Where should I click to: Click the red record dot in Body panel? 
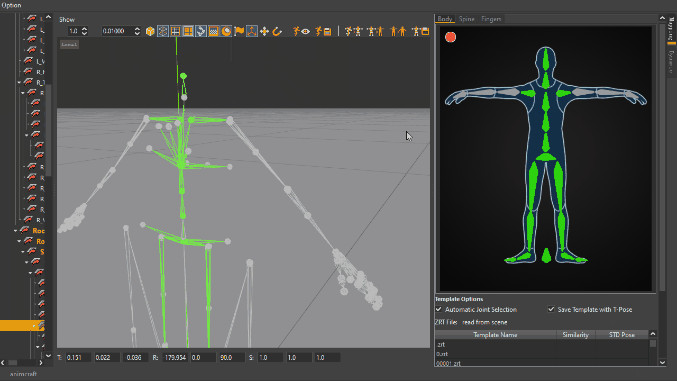[450, 37]
